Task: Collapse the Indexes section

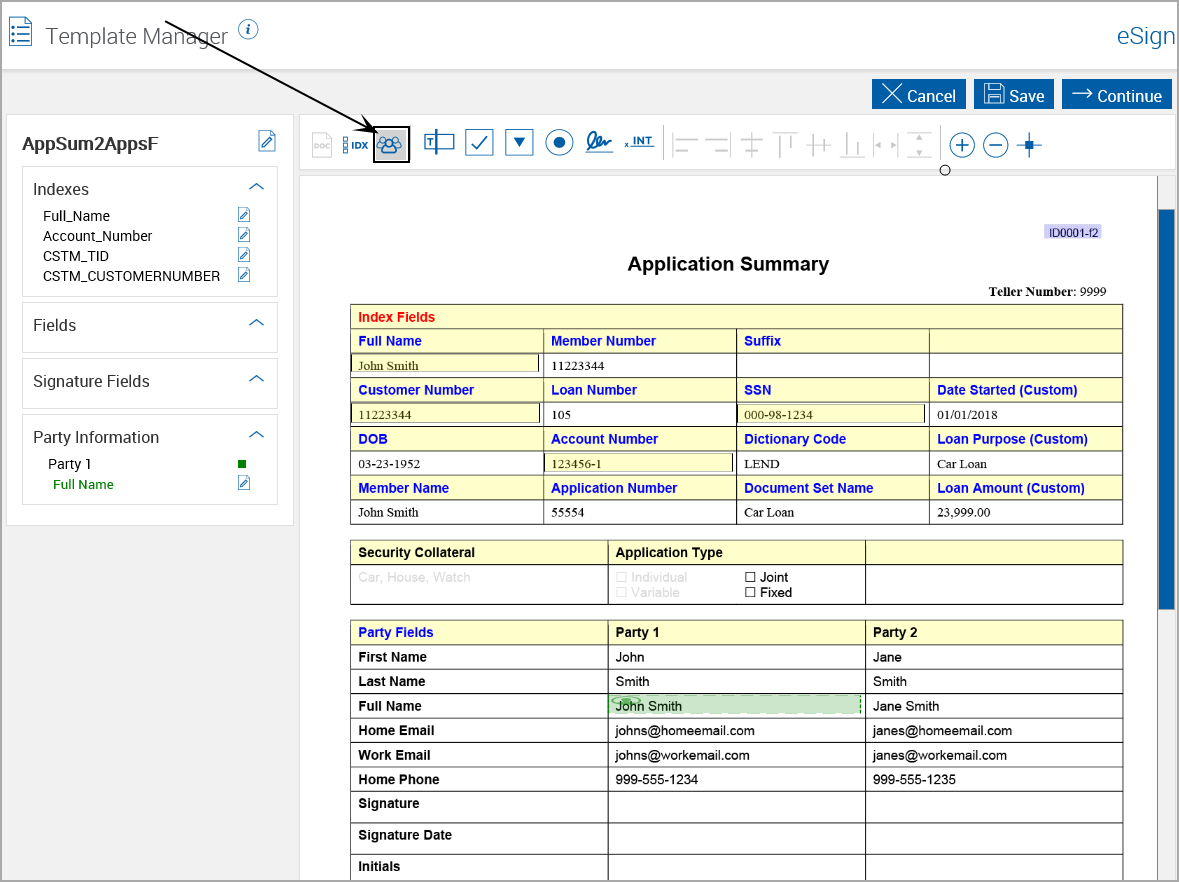Action: point(256,186)
